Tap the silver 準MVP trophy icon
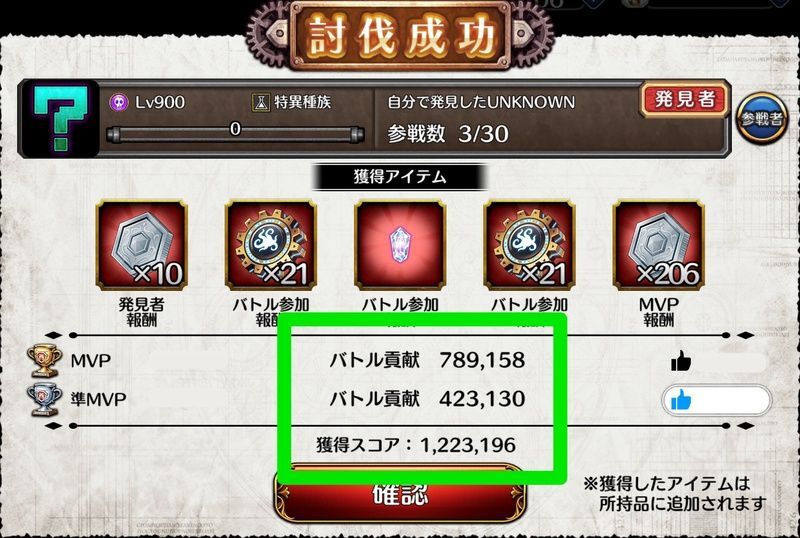 44,400
